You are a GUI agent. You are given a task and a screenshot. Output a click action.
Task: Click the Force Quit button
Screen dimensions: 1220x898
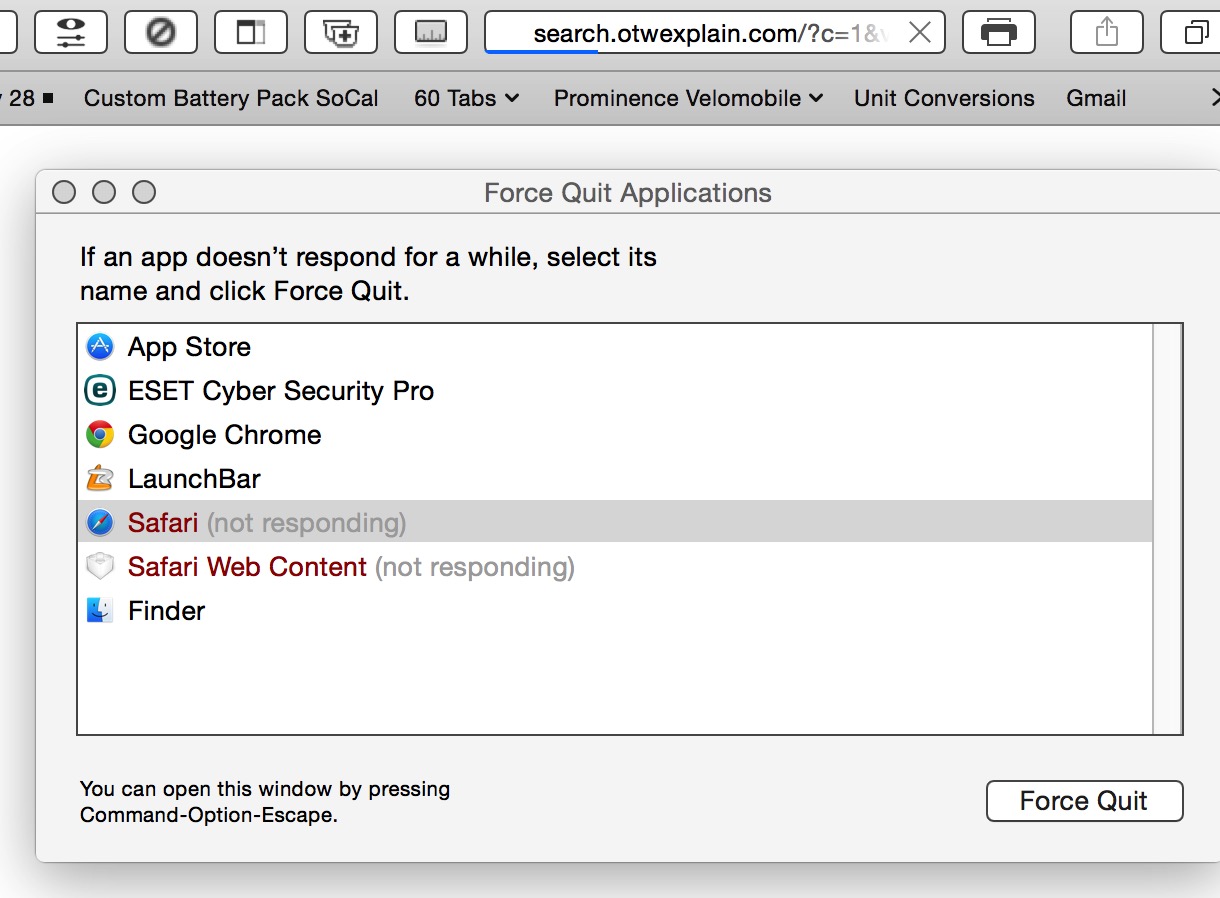pyautogui.click(x=1084, y=801)
